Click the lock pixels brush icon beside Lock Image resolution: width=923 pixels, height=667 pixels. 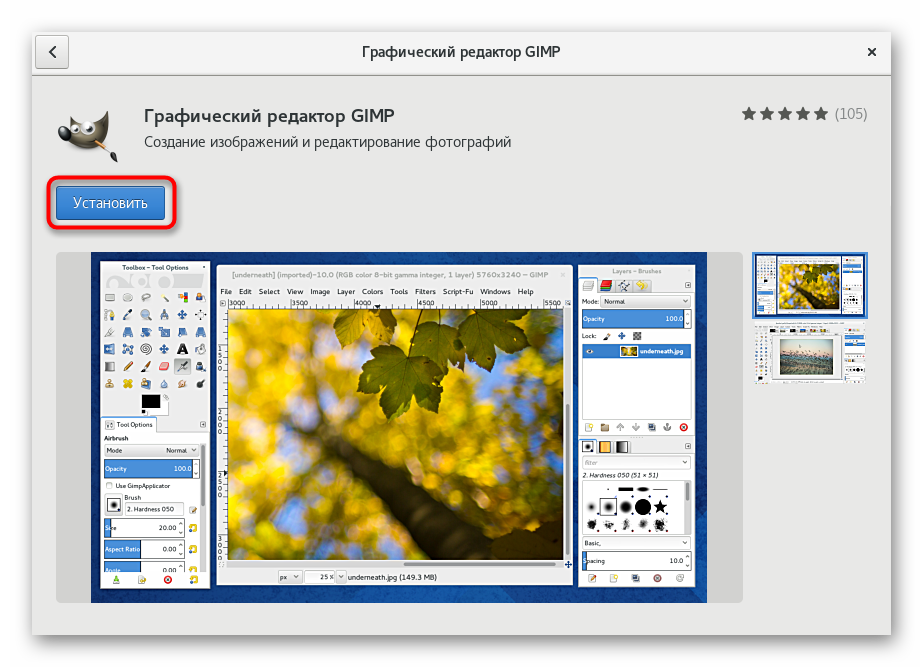607,336
